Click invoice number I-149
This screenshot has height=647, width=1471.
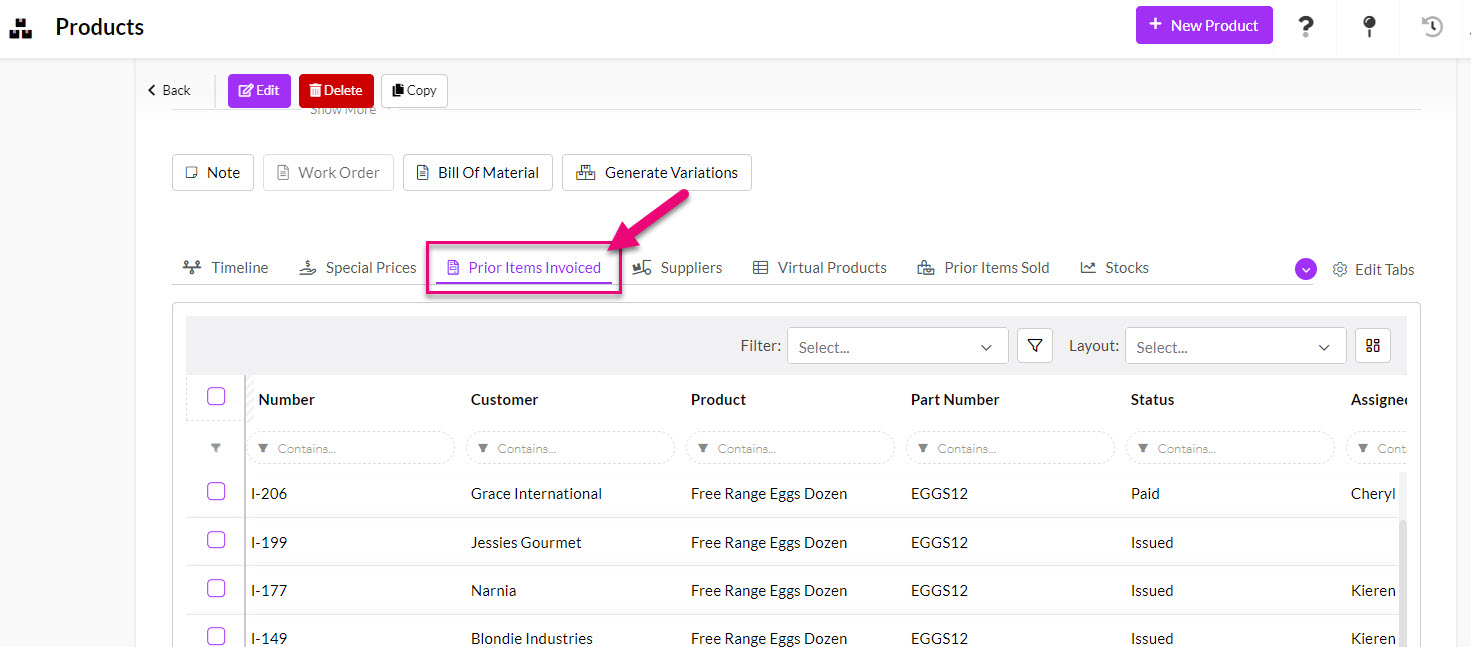(x=269, y=638)
